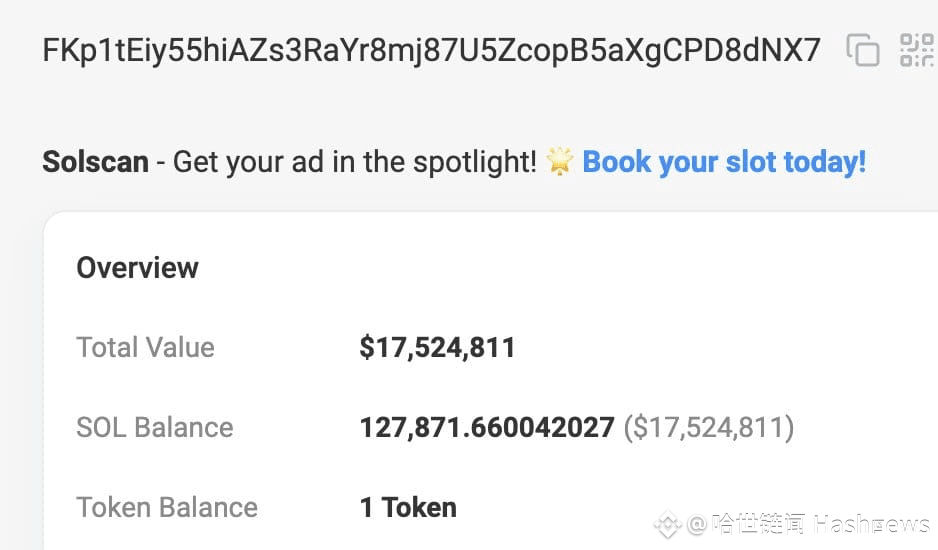Click the Hashnews watermark logo icon

tap(667, 524)
